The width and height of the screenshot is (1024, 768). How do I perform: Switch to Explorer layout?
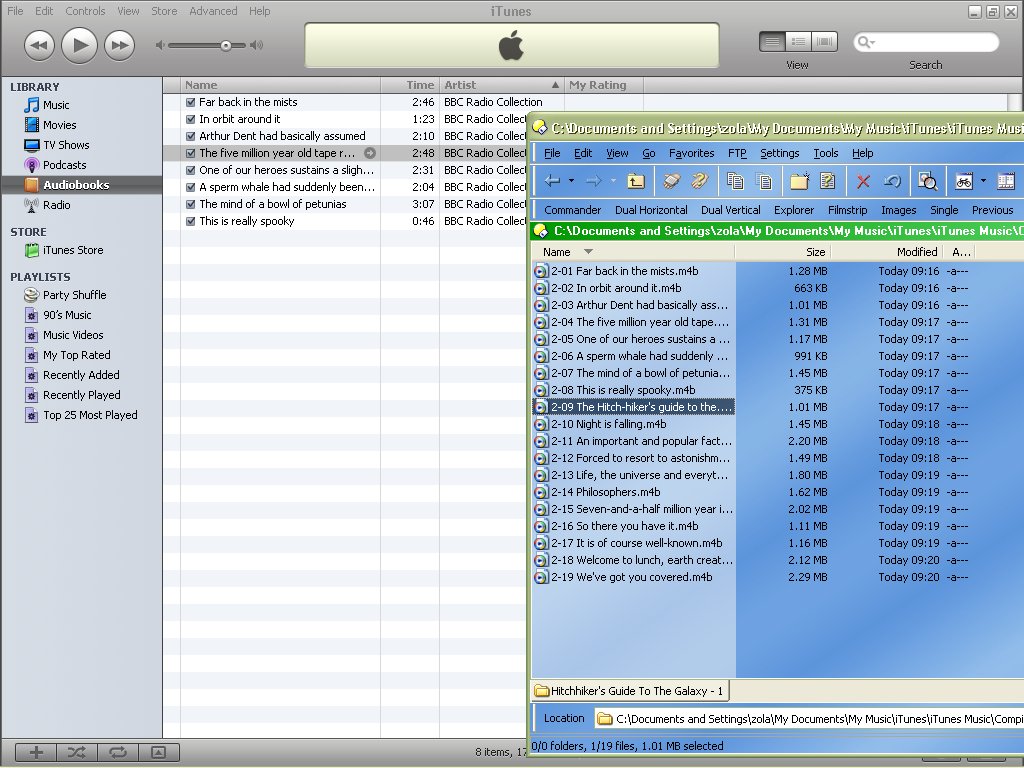click(x=793, y=210)
